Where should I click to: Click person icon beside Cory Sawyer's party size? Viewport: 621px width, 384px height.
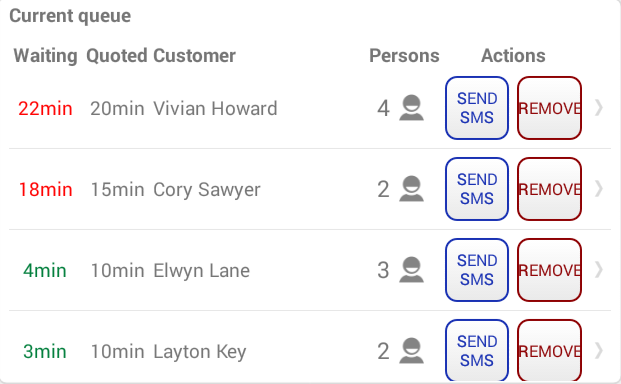(x=411, y=189)
